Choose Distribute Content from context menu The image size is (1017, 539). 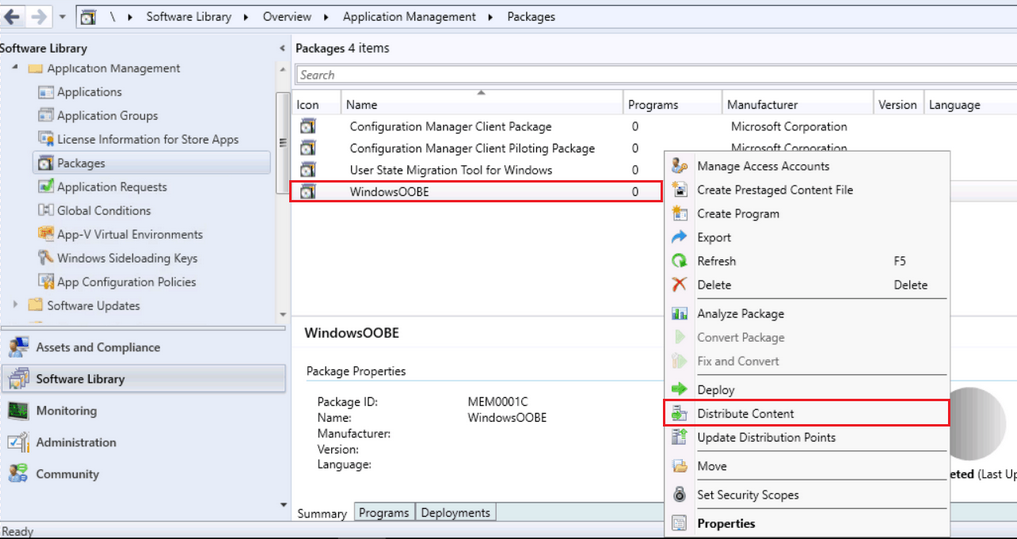[807, 413]
